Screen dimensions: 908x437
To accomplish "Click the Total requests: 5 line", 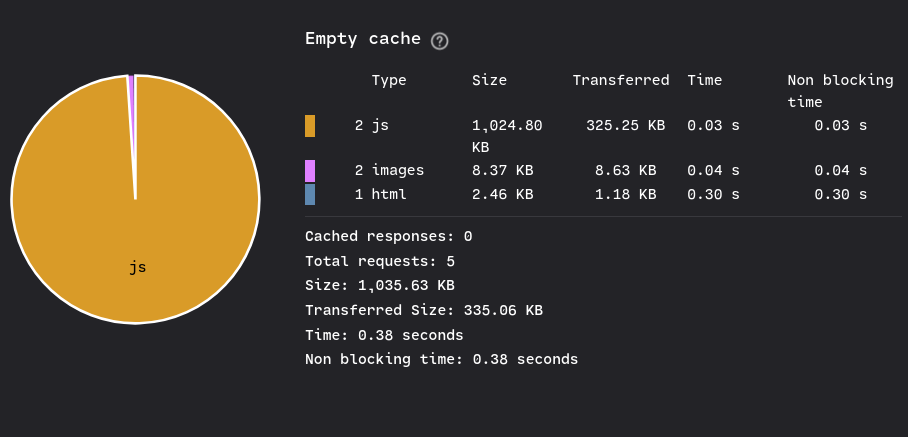I will coord(380,261).
